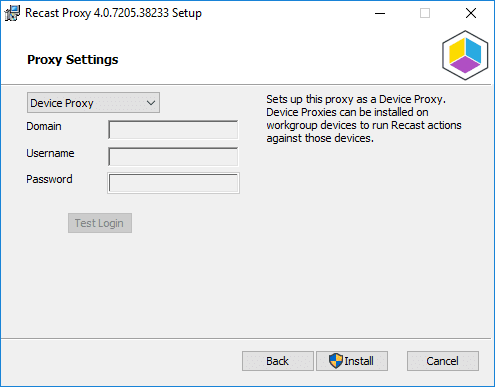Click the Domain label
Viewport: 495px width, 387px height.
click(44, 126)
